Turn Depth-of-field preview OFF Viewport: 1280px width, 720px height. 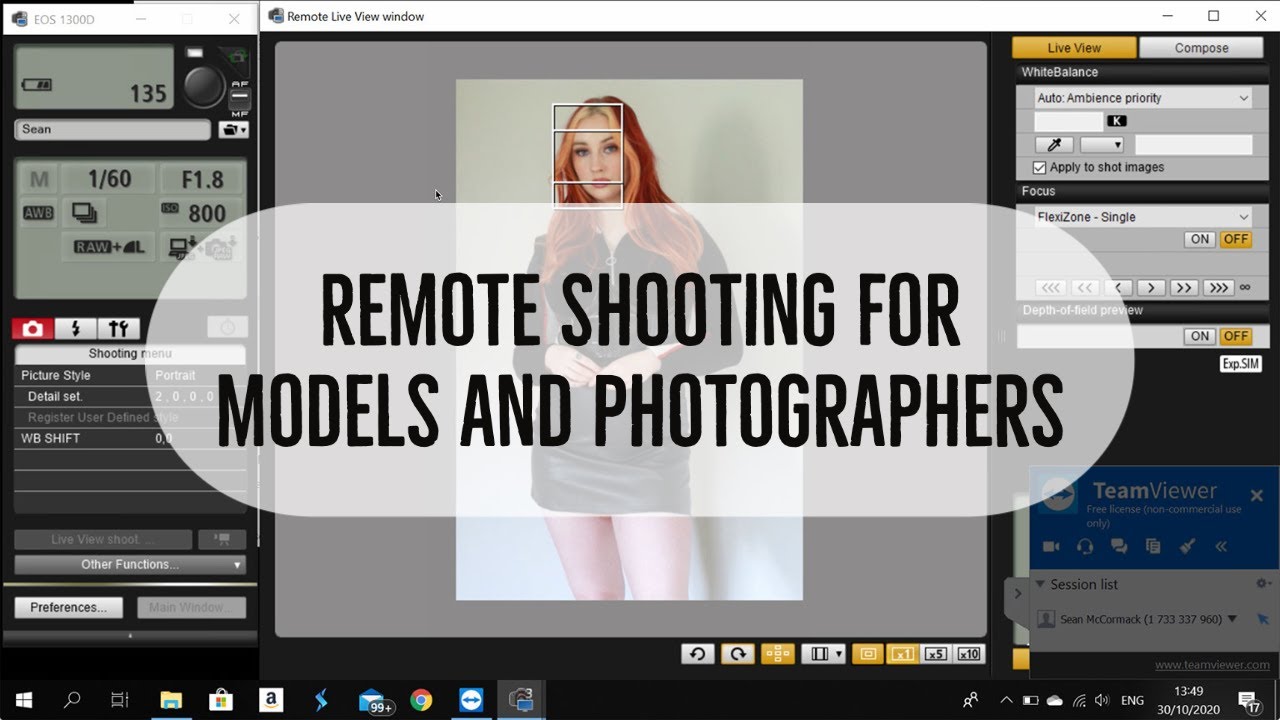1236,337
